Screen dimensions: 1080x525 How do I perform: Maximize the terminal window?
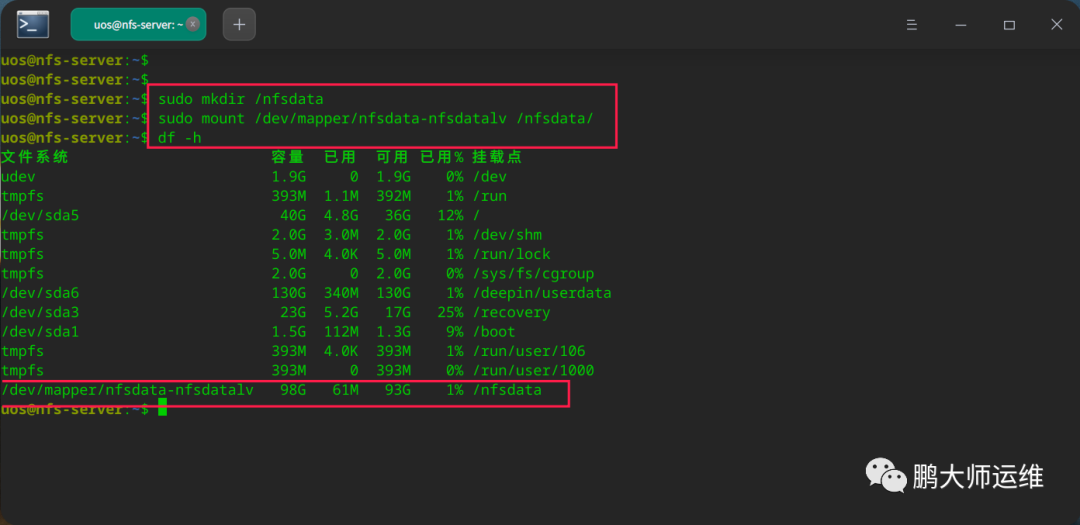[1009, 25]
